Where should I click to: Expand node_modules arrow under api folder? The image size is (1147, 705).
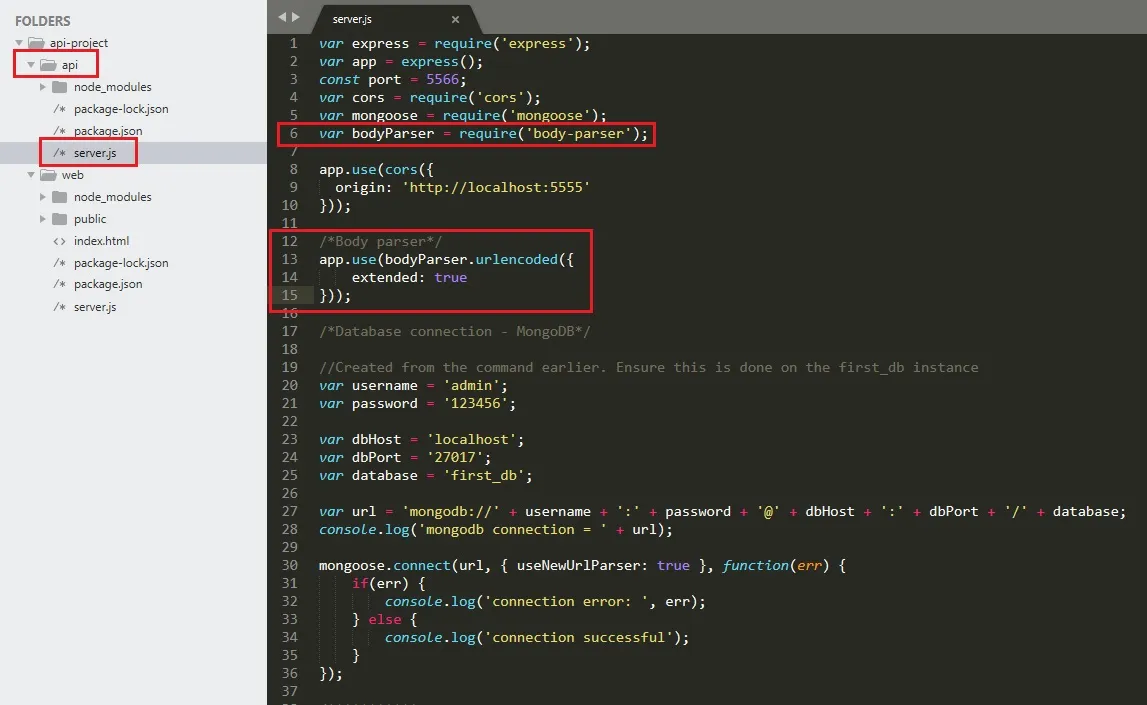pos(42,87)
